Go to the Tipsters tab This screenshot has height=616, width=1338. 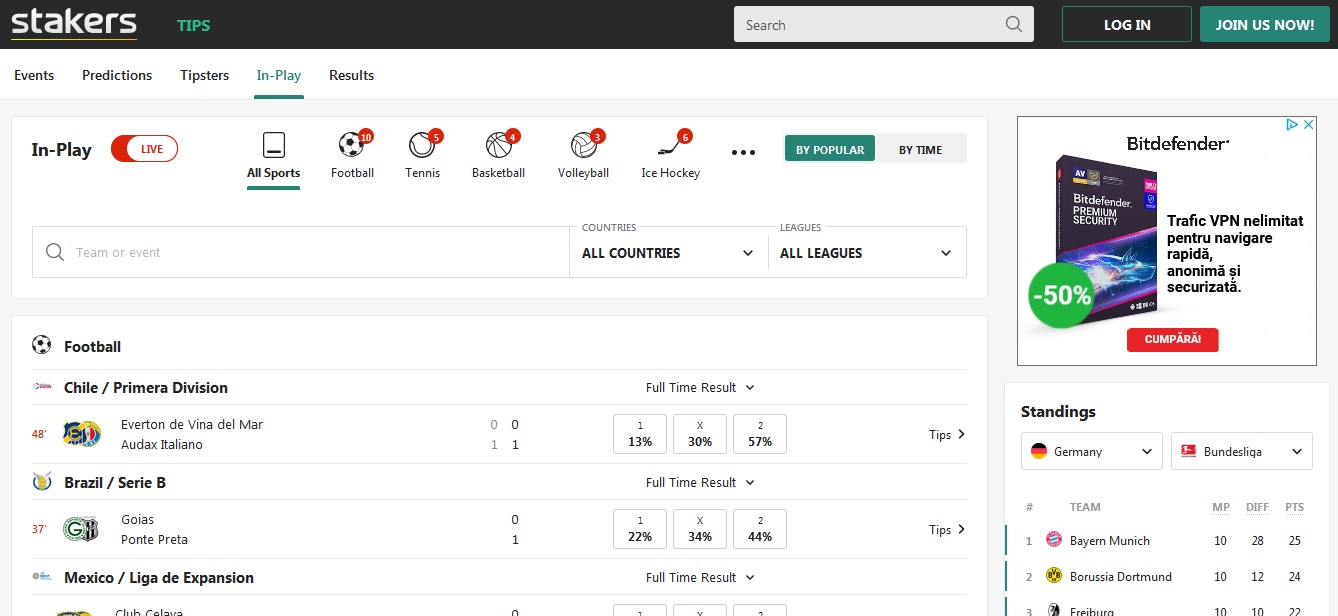204,75
